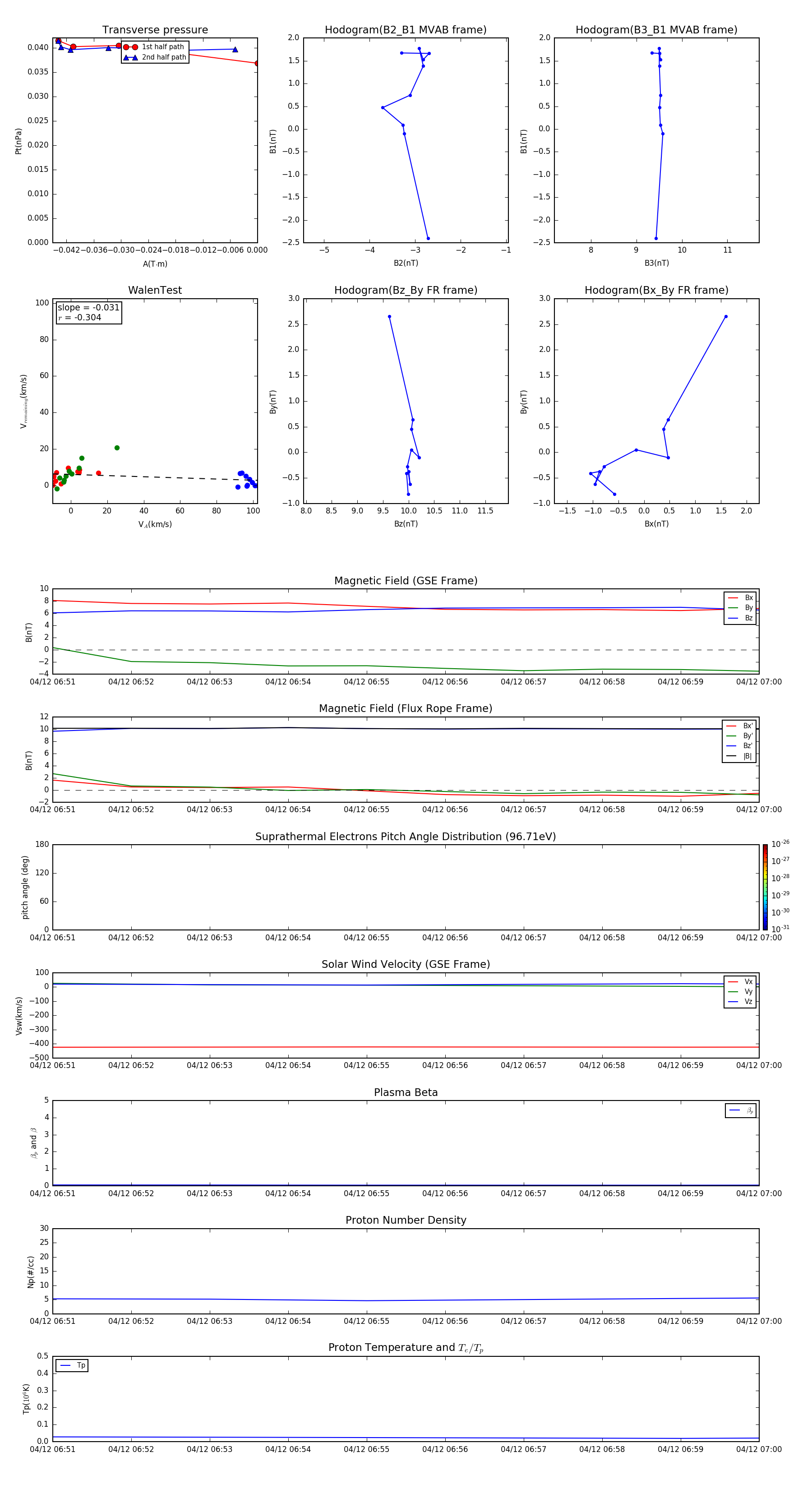
Task: Click the 'Solar Wind Velocity (GSE Frame)' title
Action: click(x=406, y=964)
